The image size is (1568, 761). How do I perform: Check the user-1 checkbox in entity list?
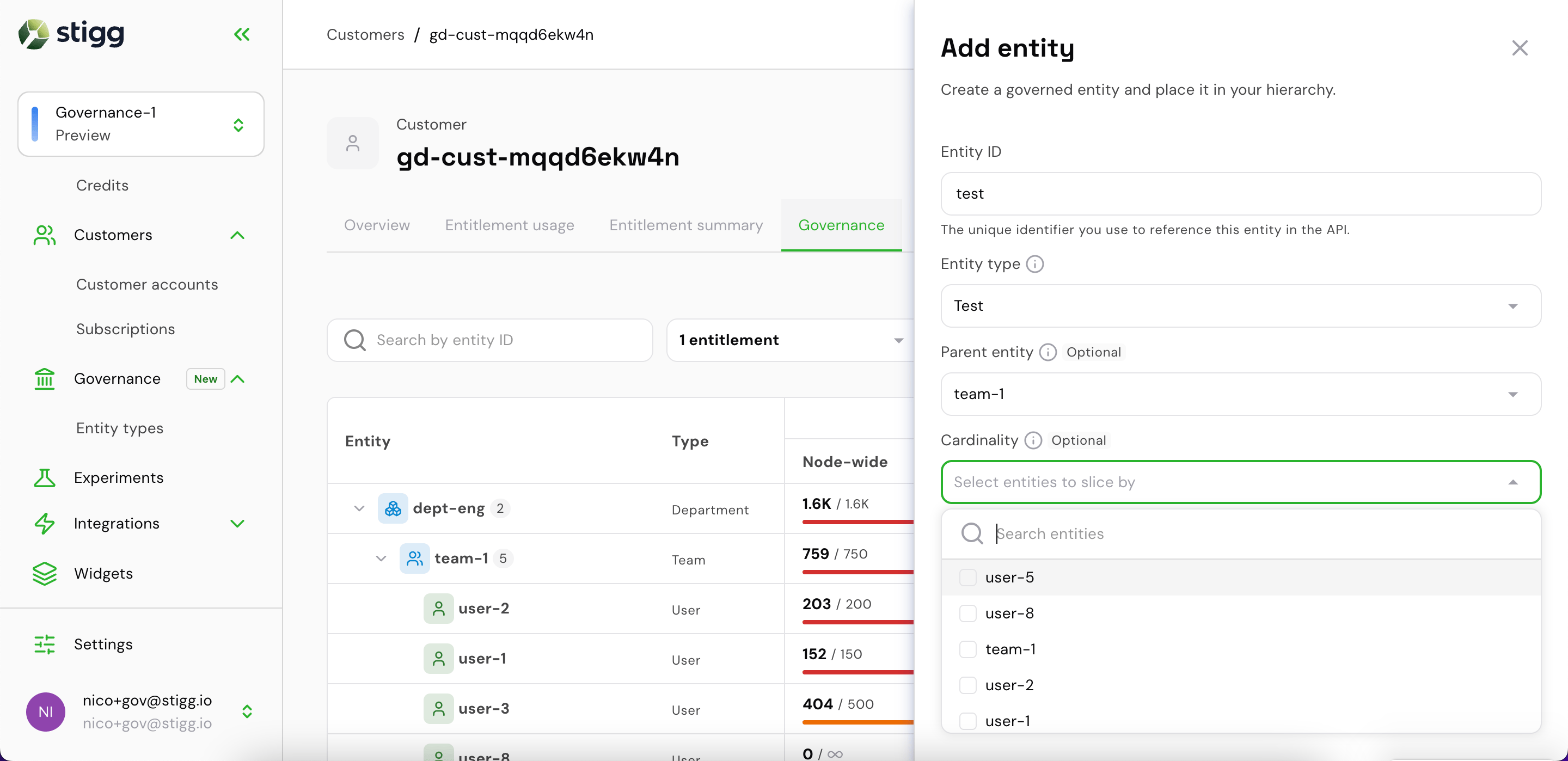pos(968,721)
